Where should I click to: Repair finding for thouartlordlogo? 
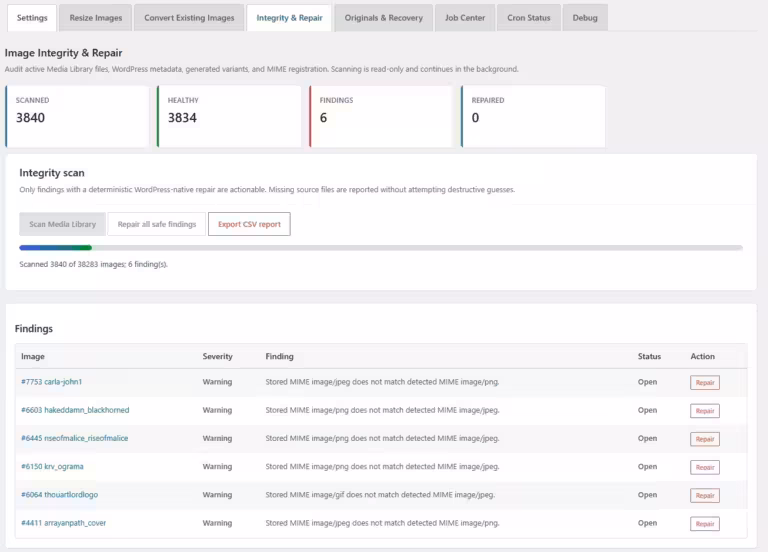pos(705,496)
